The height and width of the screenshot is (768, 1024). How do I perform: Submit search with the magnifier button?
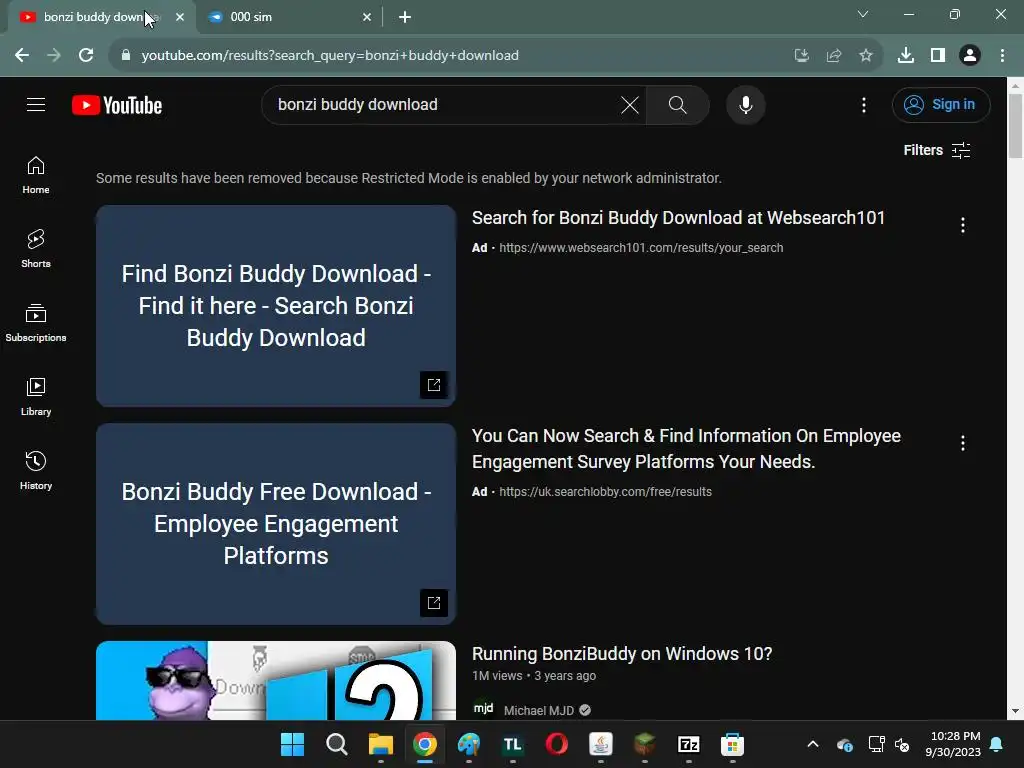677,104
